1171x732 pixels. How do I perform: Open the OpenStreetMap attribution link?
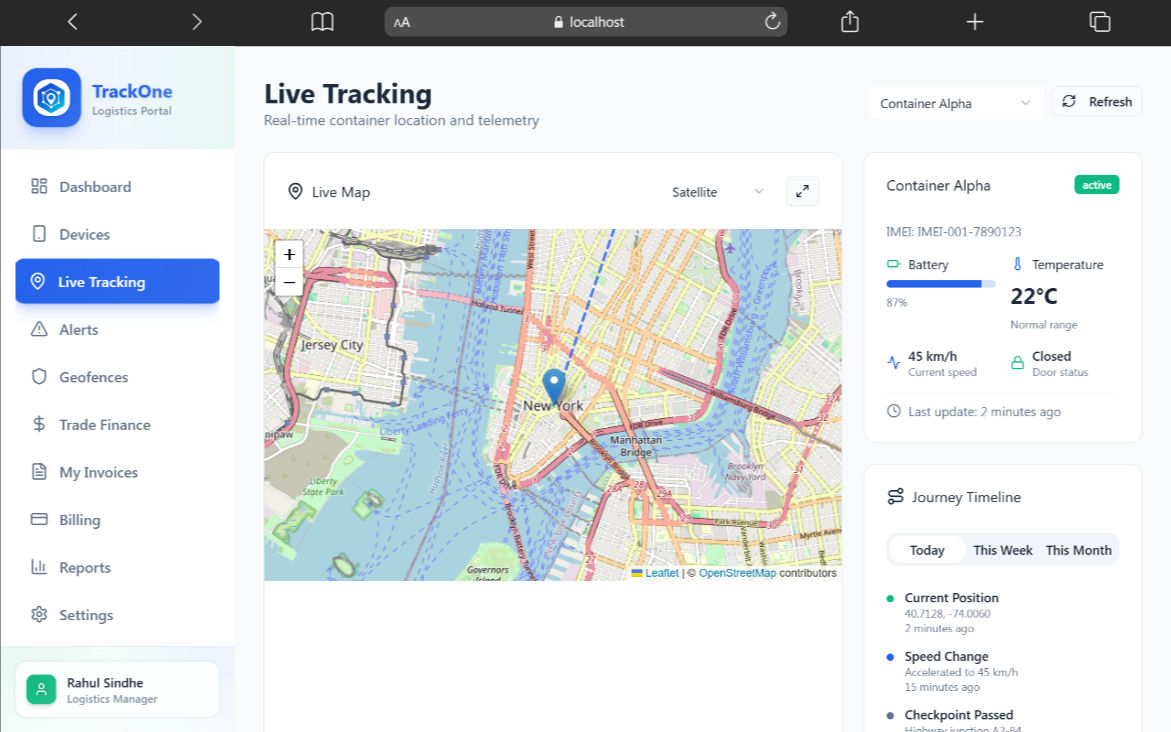coord(737,573)
